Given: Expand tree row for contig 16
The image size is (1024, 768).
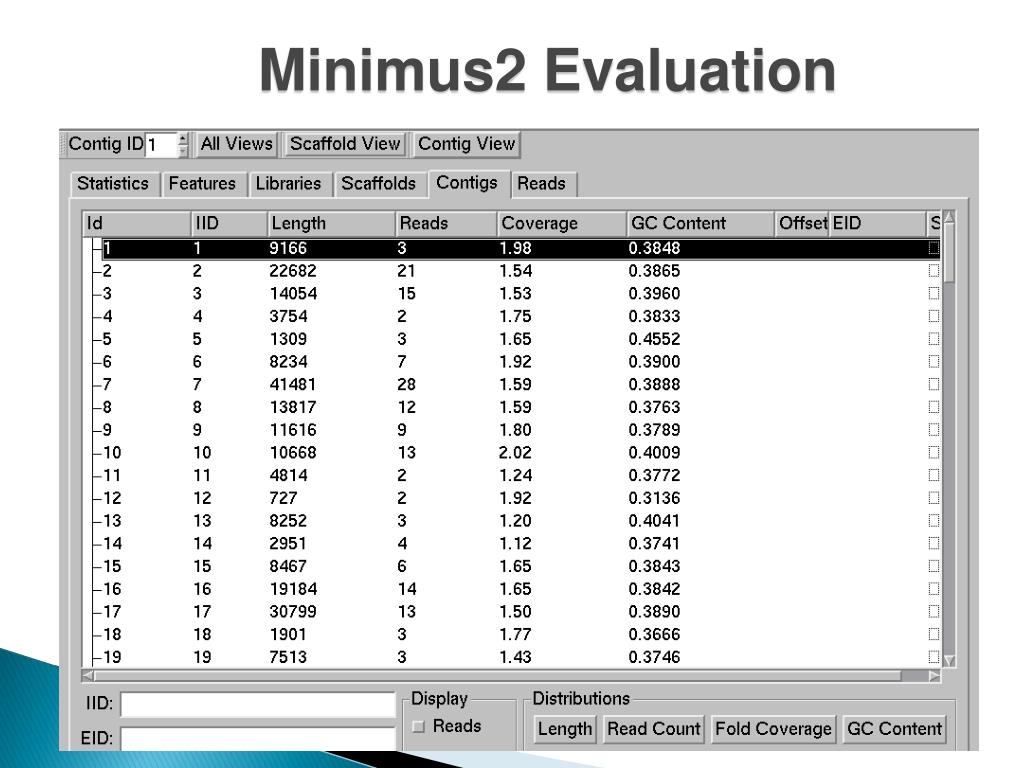Looking at the screenshot, I should pos(96,589).
